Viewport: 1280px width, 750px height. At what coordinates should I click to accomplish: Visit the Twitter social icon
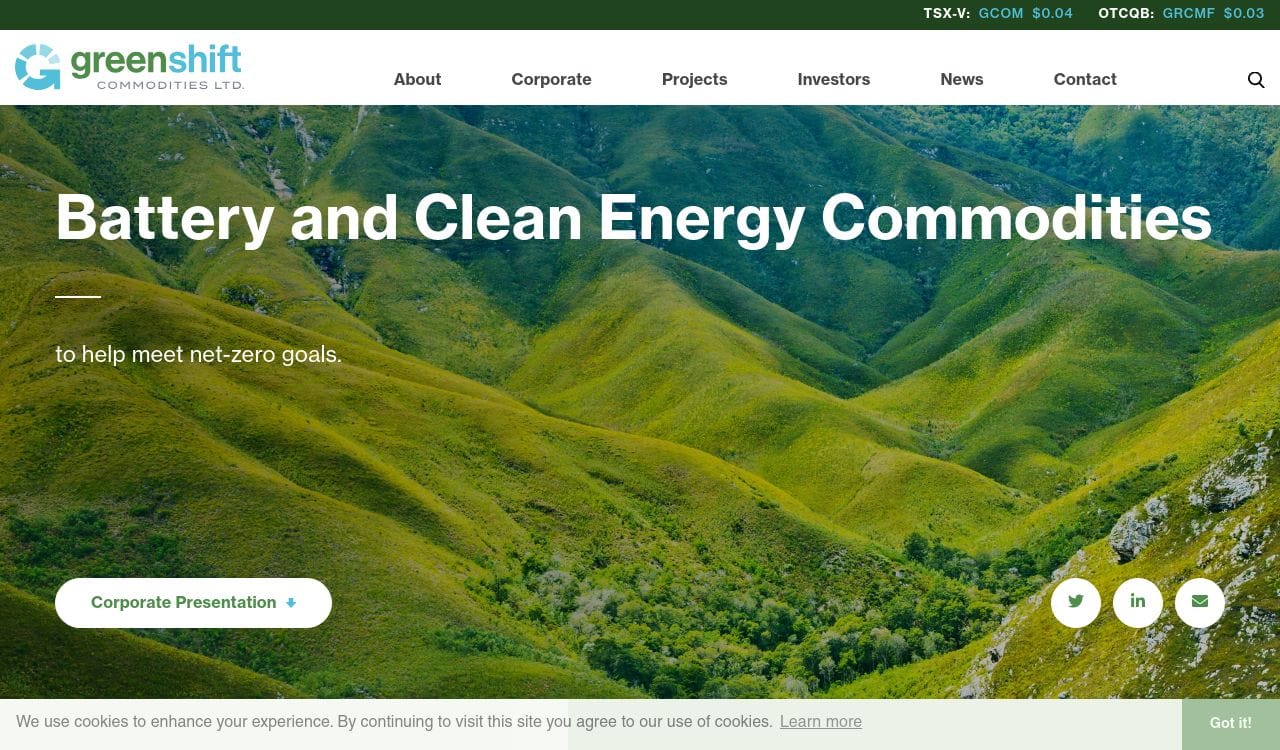tap(1076, 602)
